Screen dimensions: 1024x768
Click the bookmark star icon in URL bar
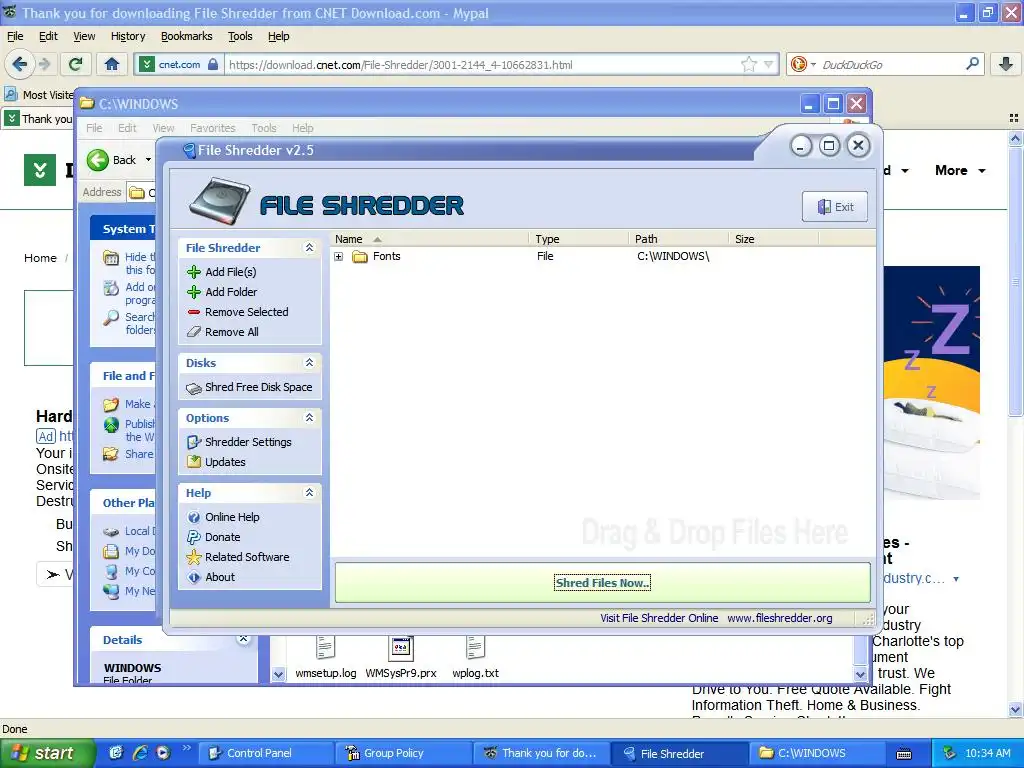click(748, 64)
